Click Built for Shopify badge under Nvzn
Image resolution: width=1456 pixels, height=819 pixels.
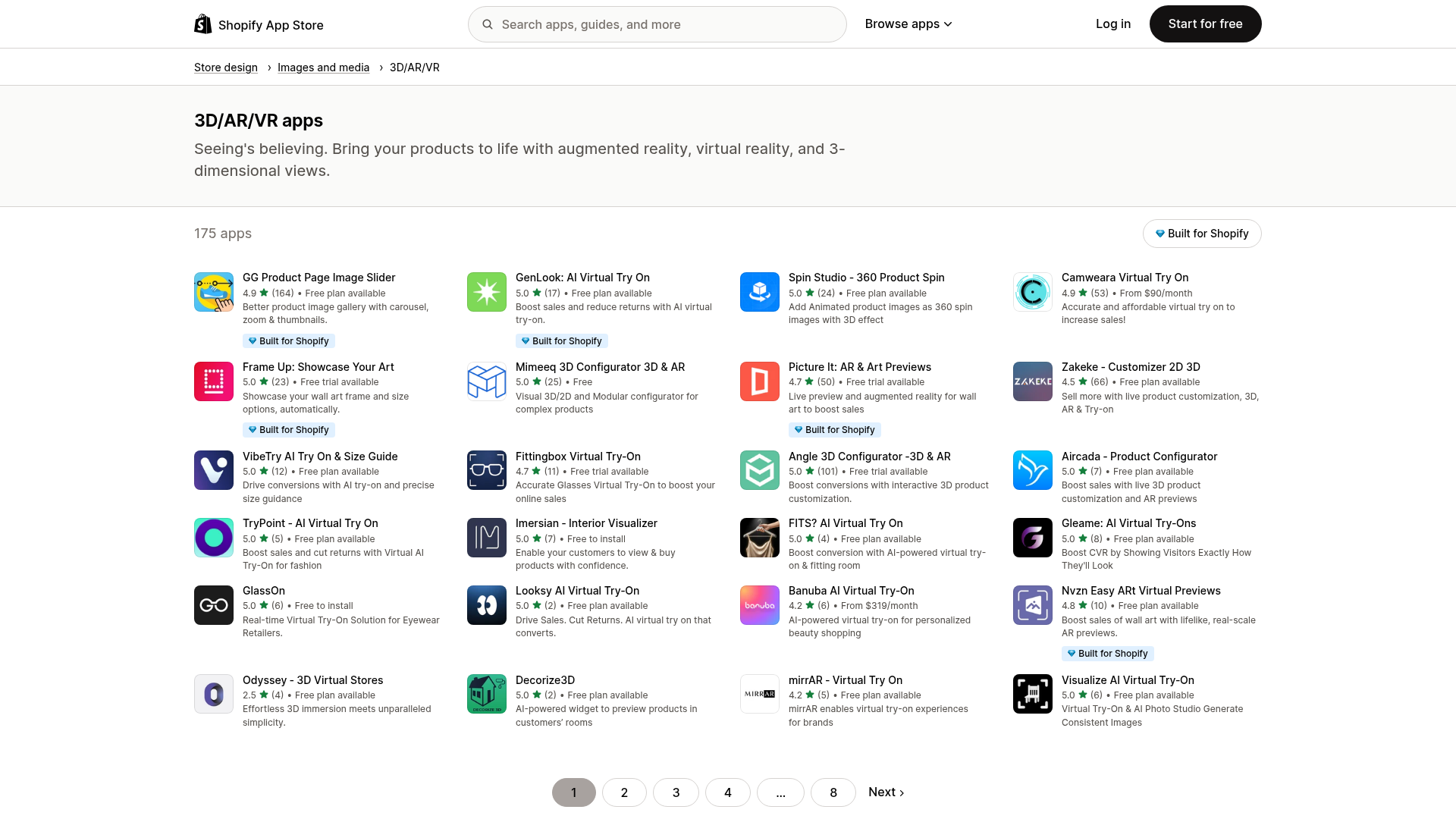(x=1108, y=654)
